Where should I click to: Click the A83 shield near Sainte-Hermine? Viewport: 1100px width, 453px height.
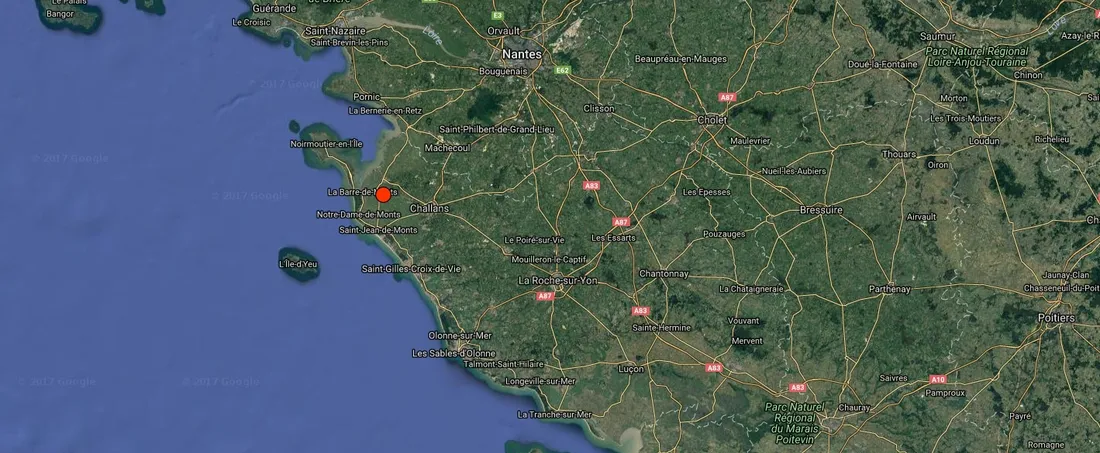(640, 311)
